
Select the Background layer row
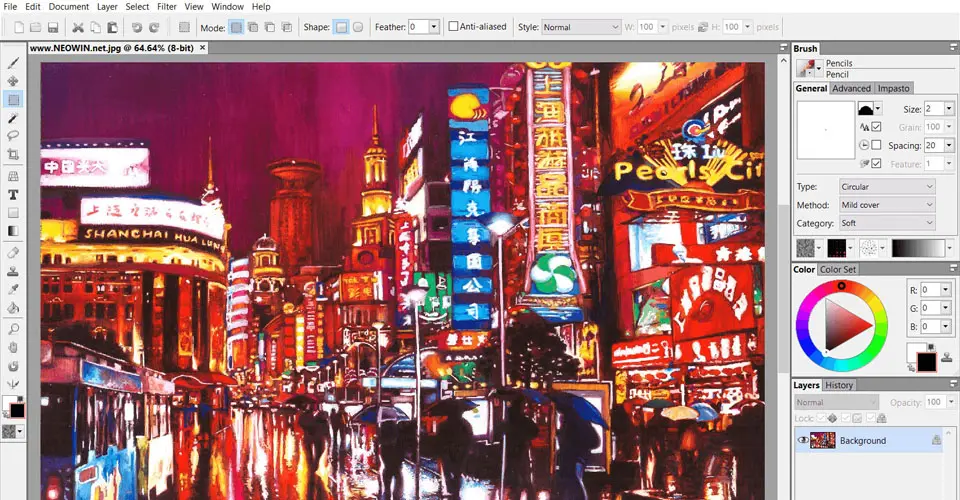tap(868, 440)
